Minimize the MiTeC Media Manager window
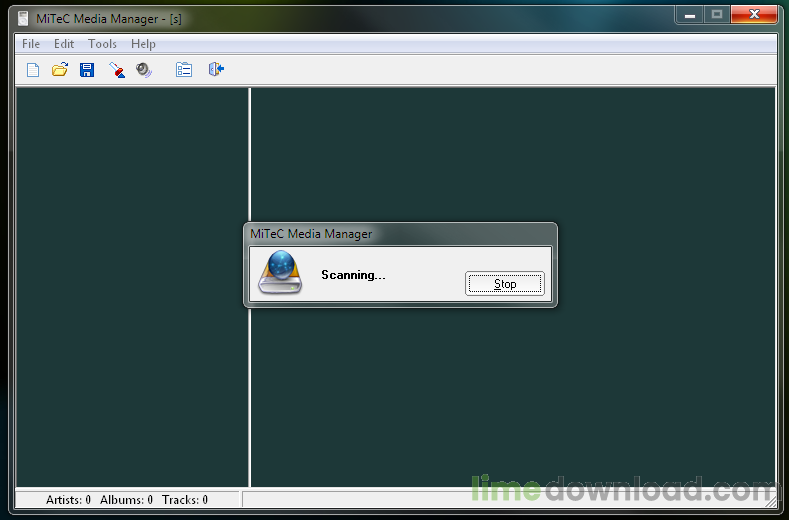The width and height of the screenshot is (789, 520). coord(690,15)
